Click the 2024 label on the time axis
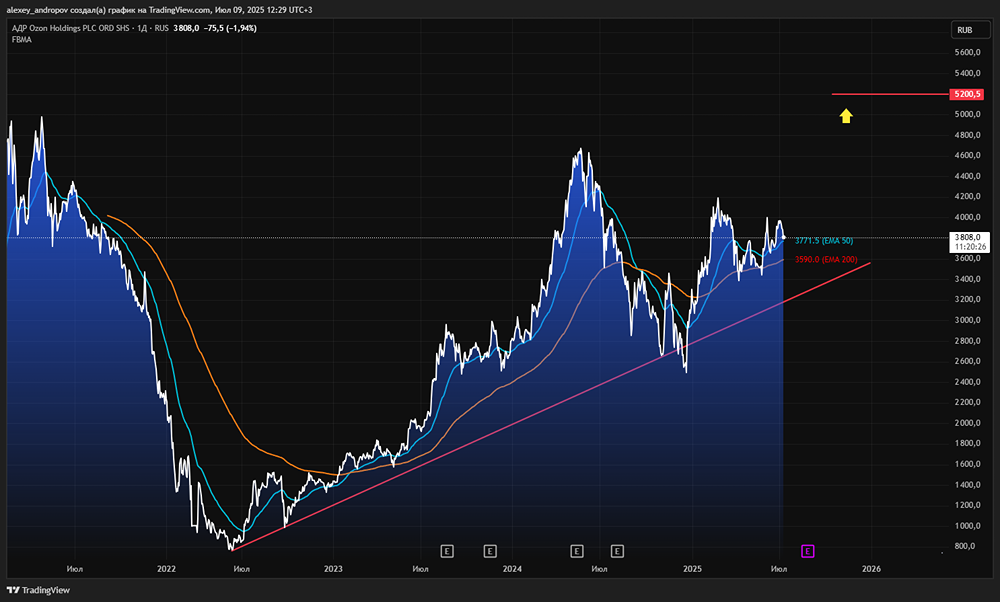This screenshot has width=1000, height=602. [512, 569]
